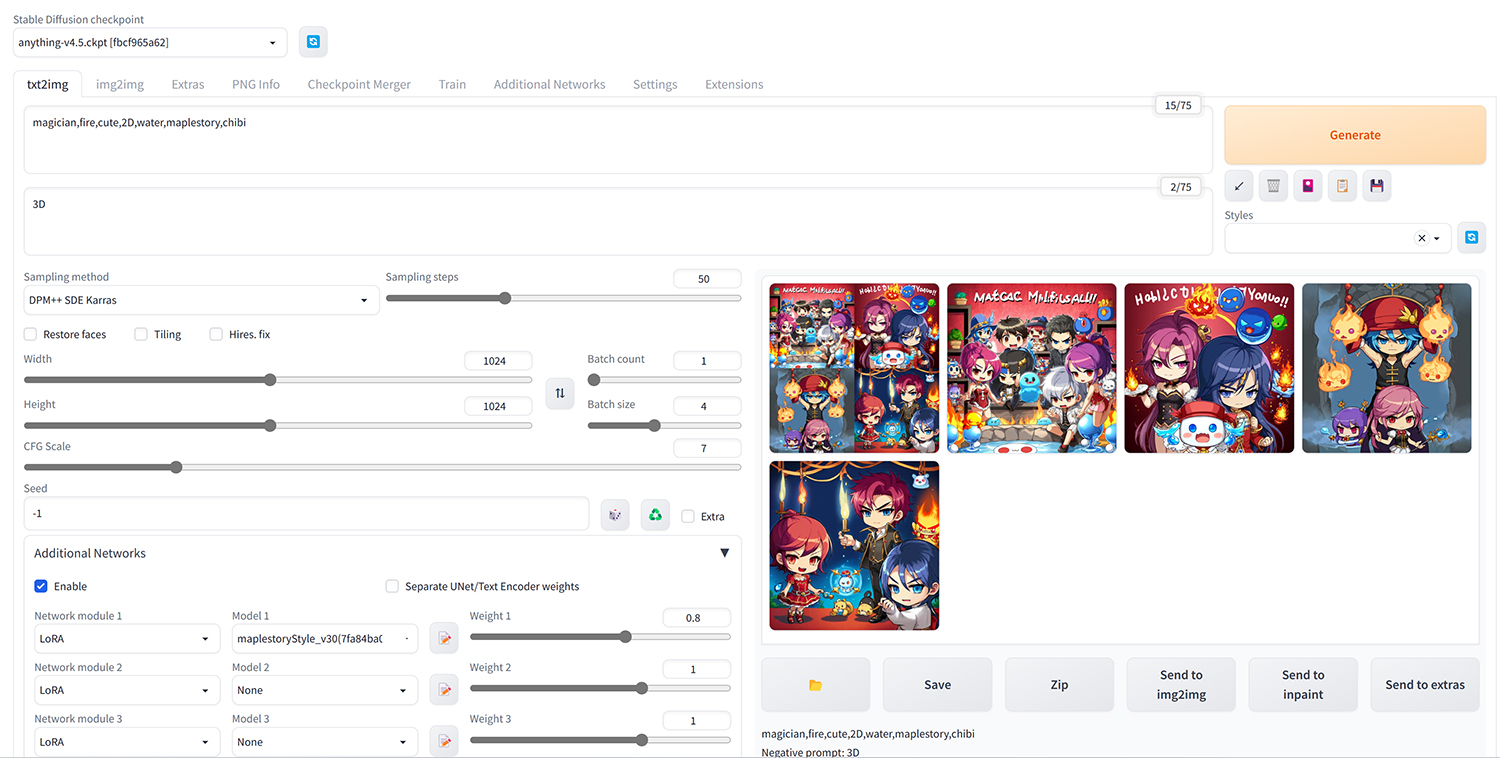Go to the Train tab
Image resolution: width=1500 pixels, height=758 pixels.
click(x=452, y=84)
